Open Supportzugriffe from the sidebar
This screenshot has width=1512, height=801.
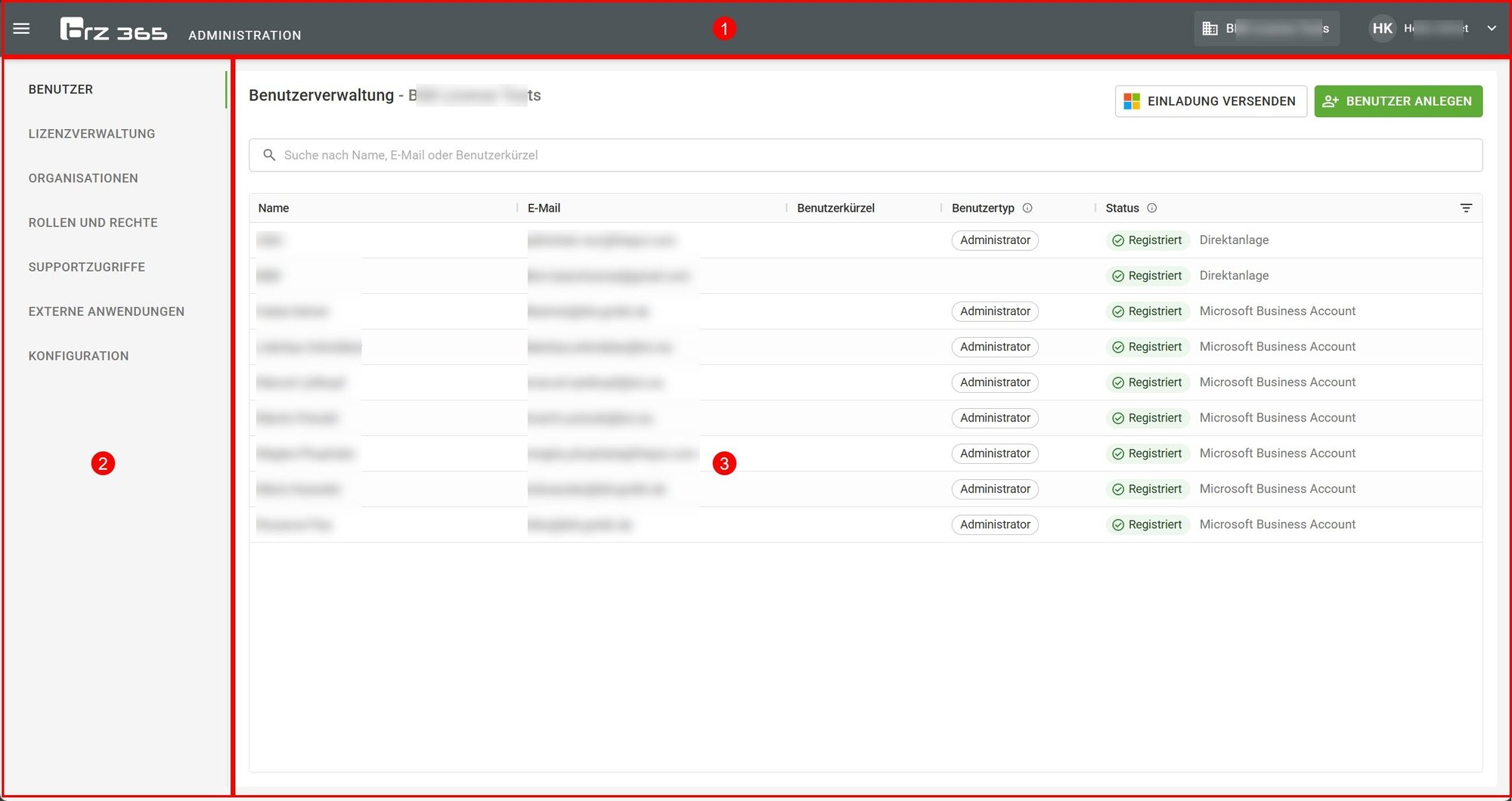coord(87,267)
